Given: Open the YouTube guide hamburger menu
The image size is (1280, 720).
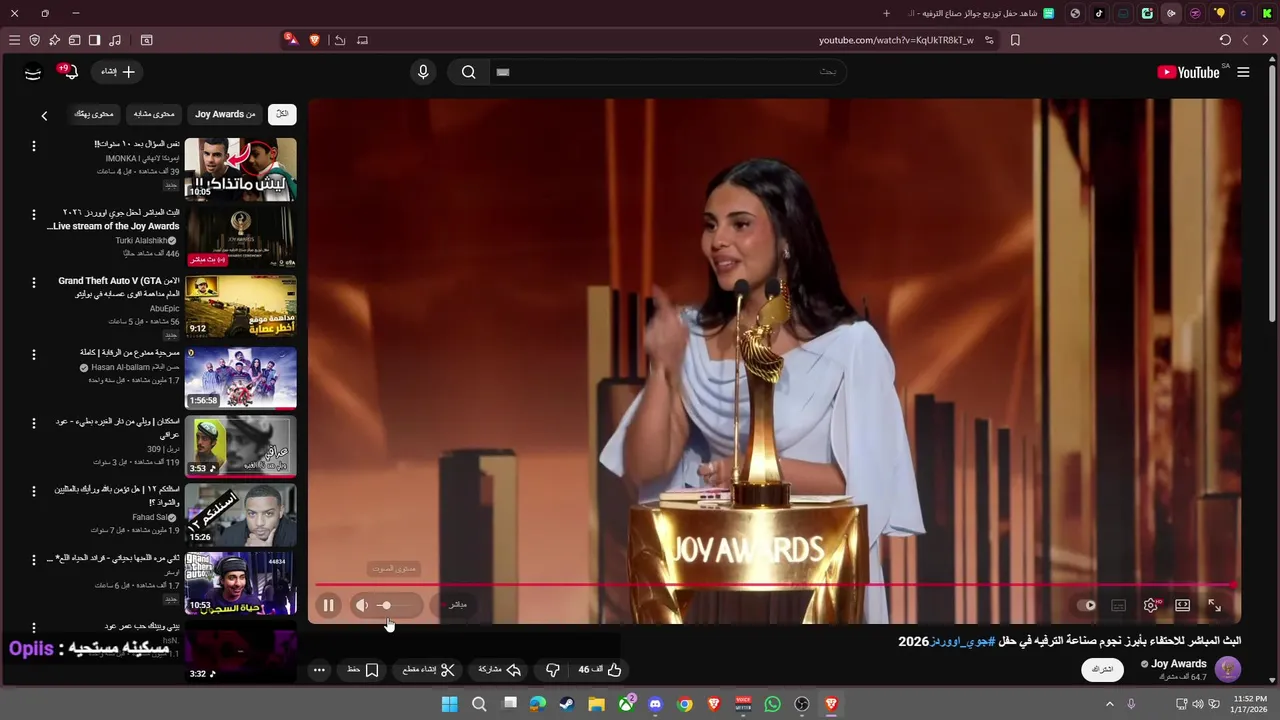Looking at the screenshot, I should [x=1243, y=72].
